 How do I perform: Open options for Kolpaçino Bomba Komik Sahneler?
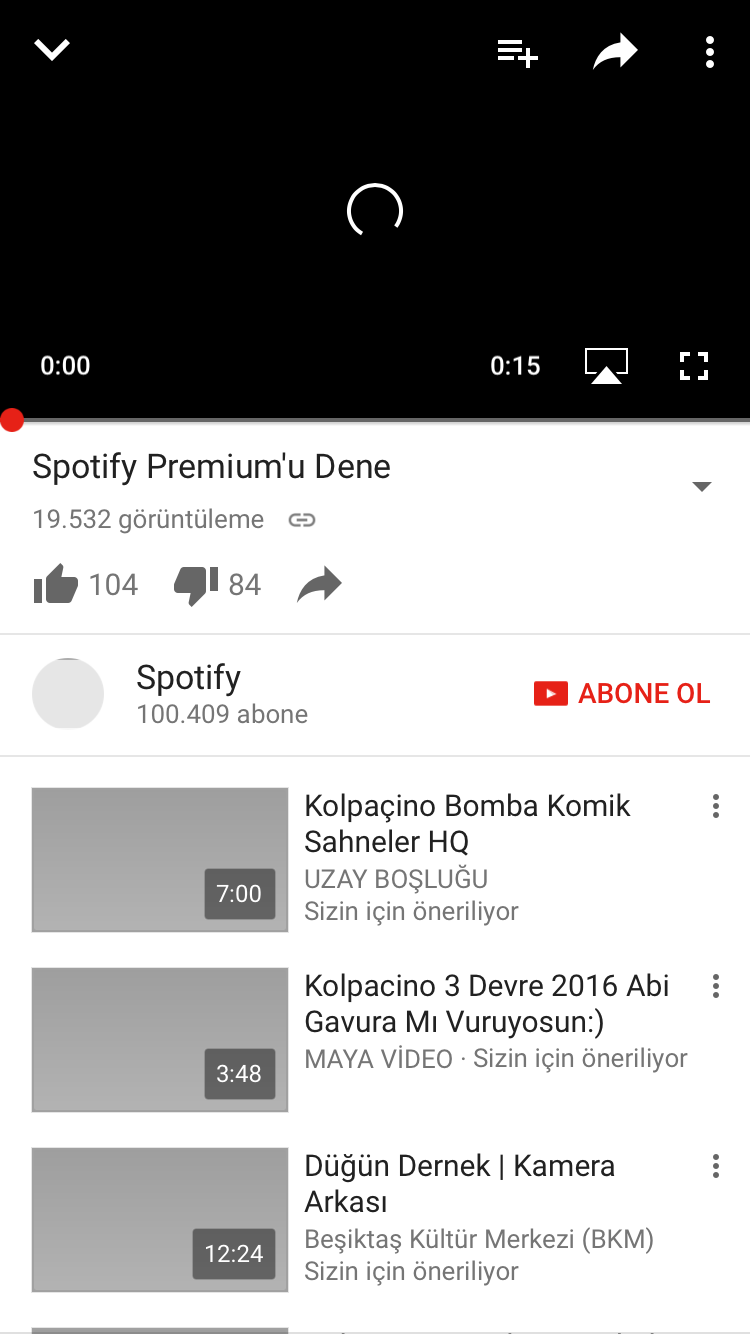point(716,806)
